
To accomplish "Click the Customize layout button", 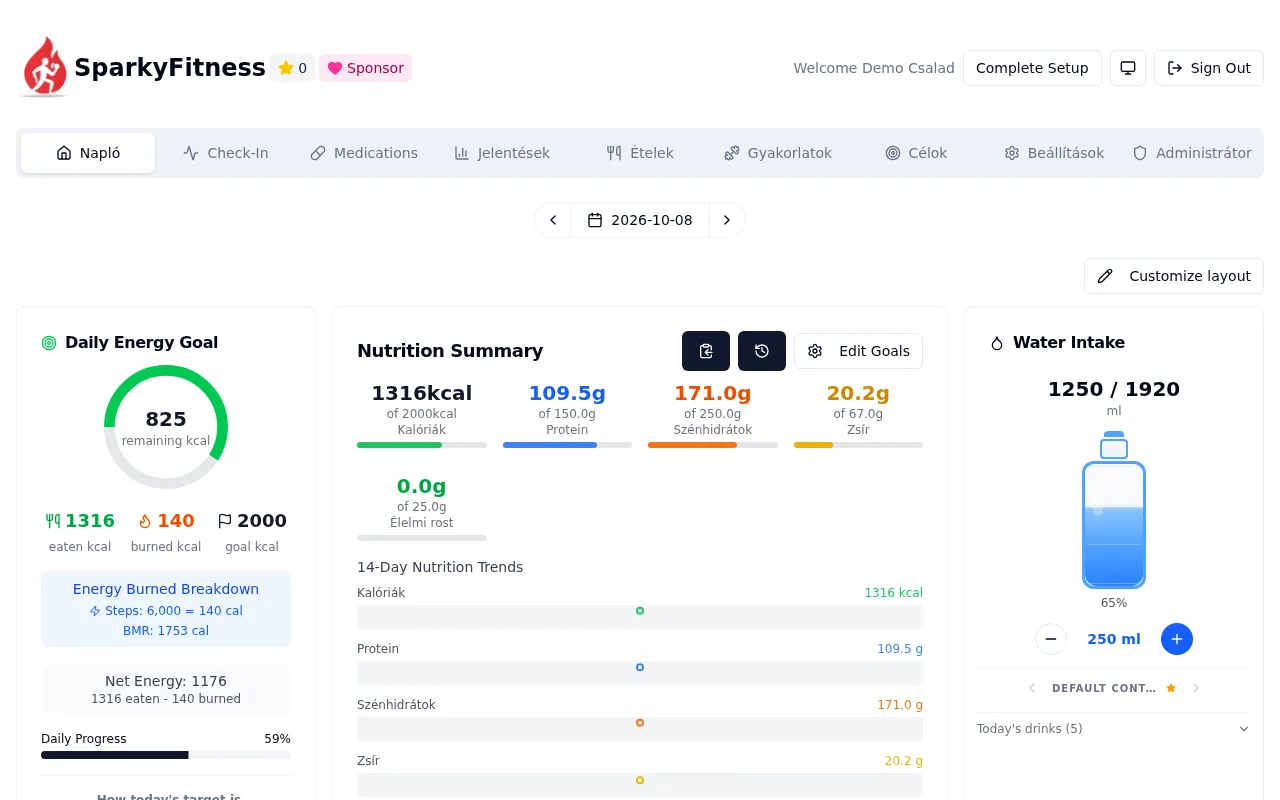I will 1174,276.
